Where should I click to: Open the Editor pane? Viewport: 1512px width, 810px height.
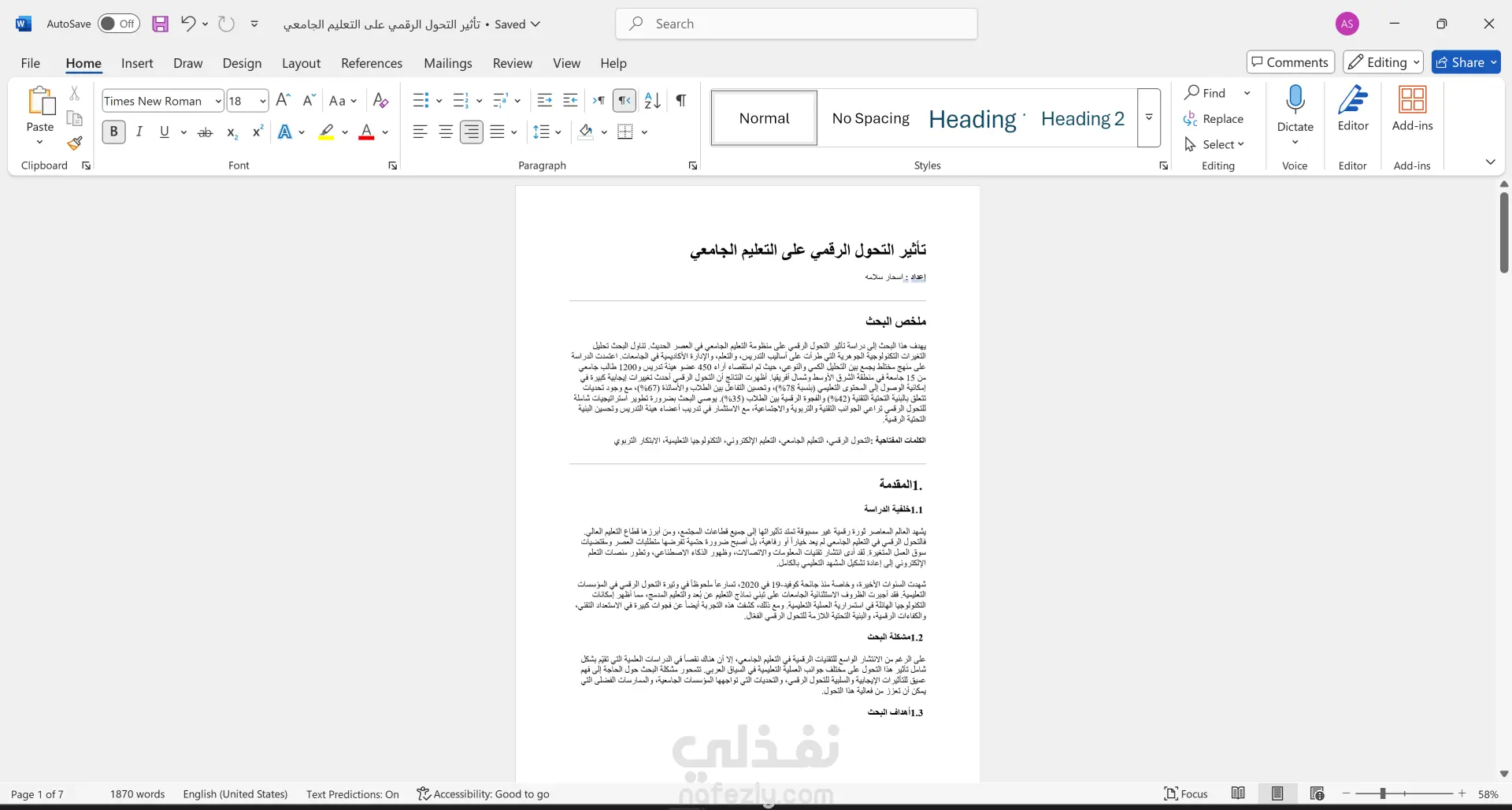[1354, 109]
